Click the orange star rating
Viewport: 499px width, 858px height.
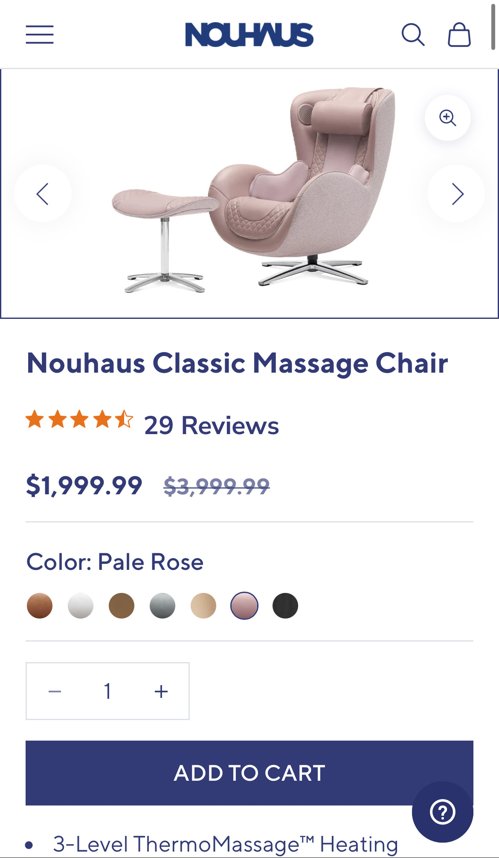click(79, 420)
